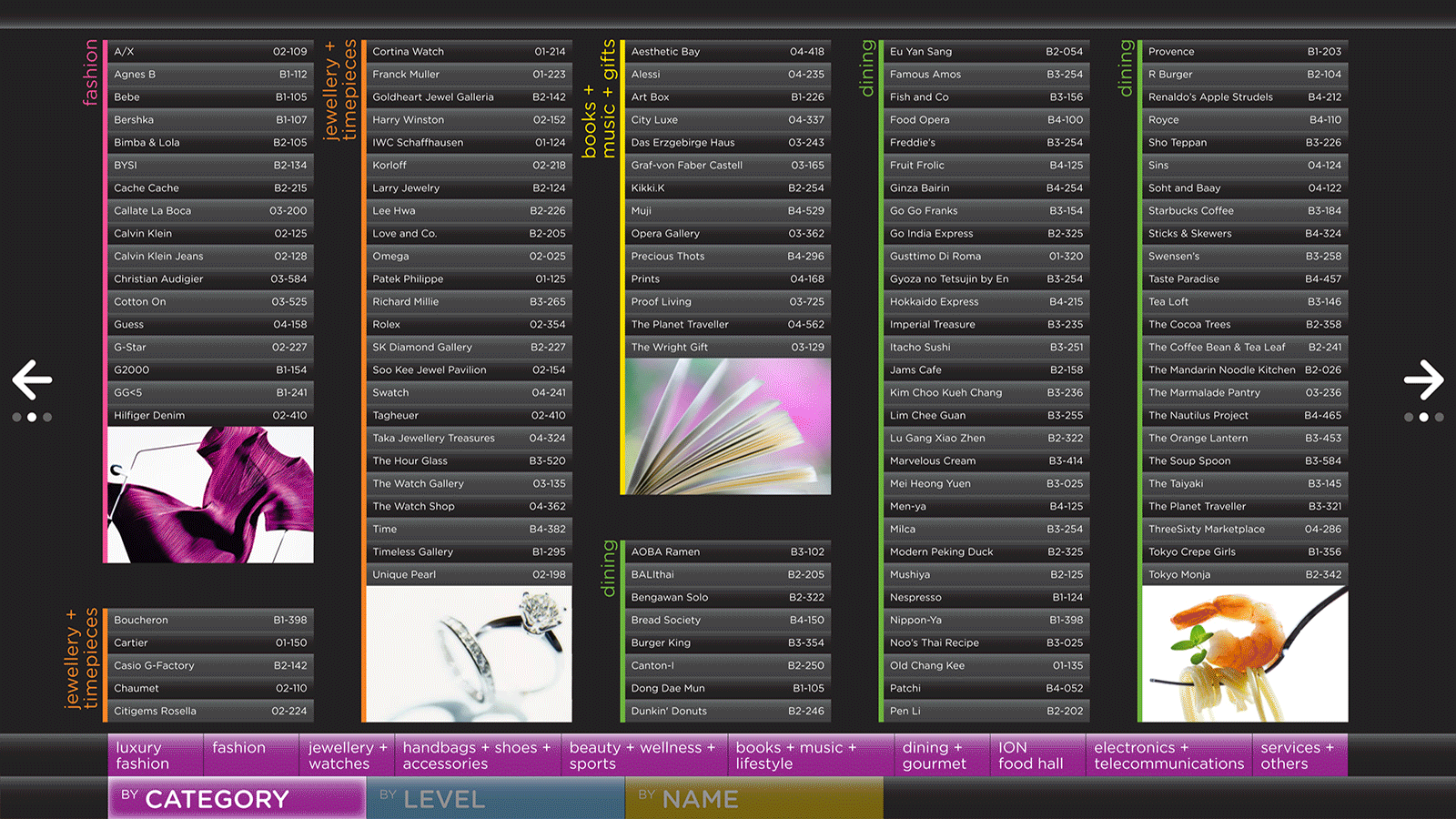Choose Richard Millie at B3-265
The image size is (1456, 819).
(x=469, y=302)
